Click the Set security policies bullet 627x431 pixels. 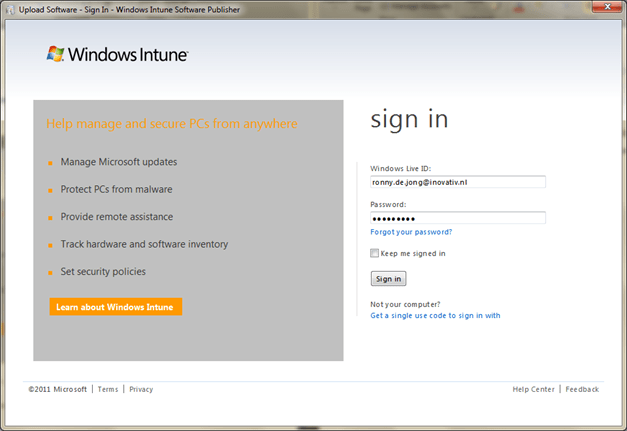(103, 271)
